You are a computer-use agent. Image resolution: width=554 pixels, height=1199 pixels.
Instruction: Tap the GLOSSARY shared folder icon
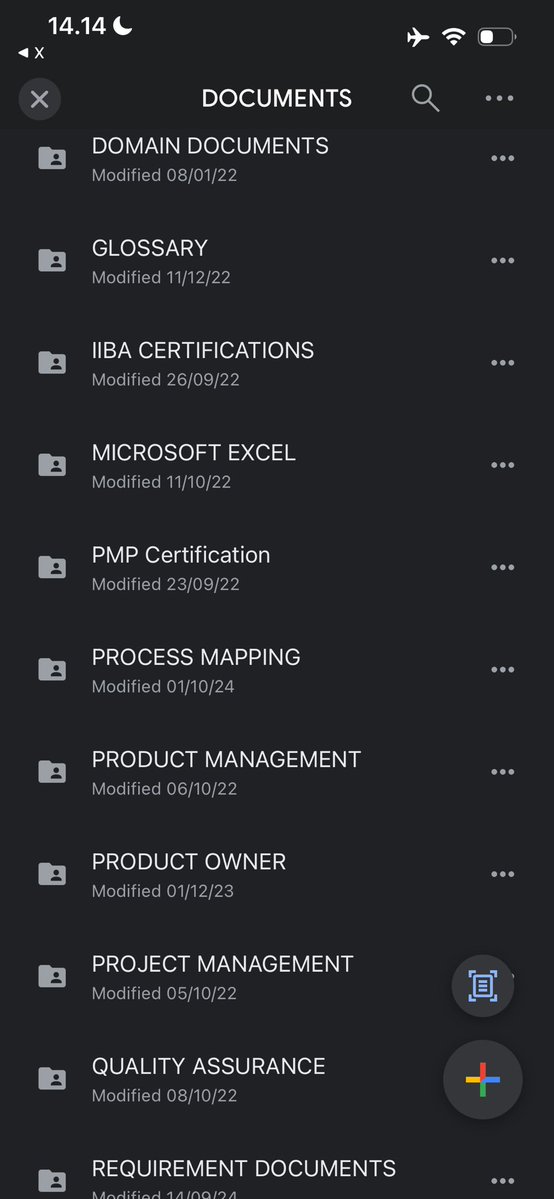(x=52, y=261)
